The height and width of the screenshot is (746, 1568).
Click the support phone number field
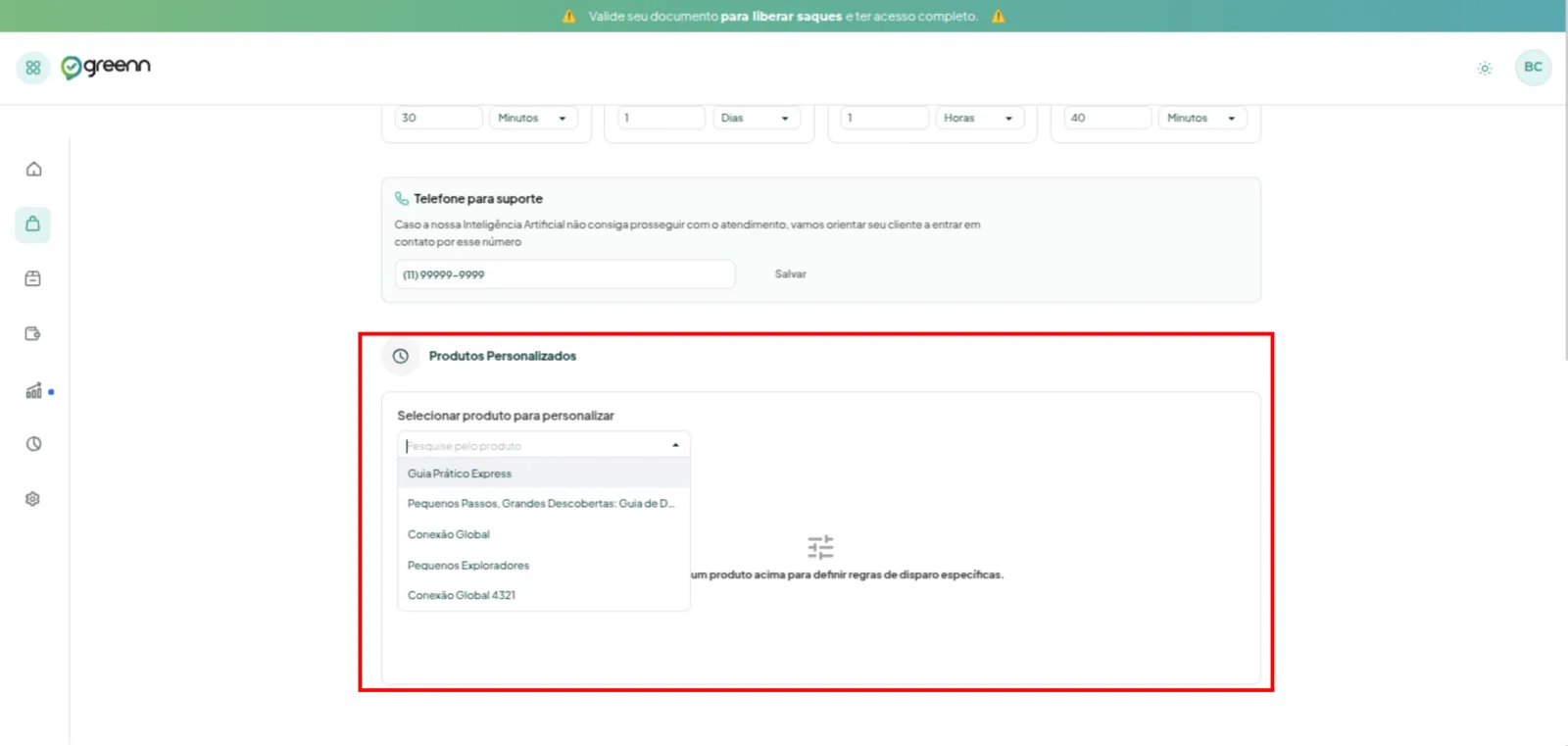tap(564, 274)
